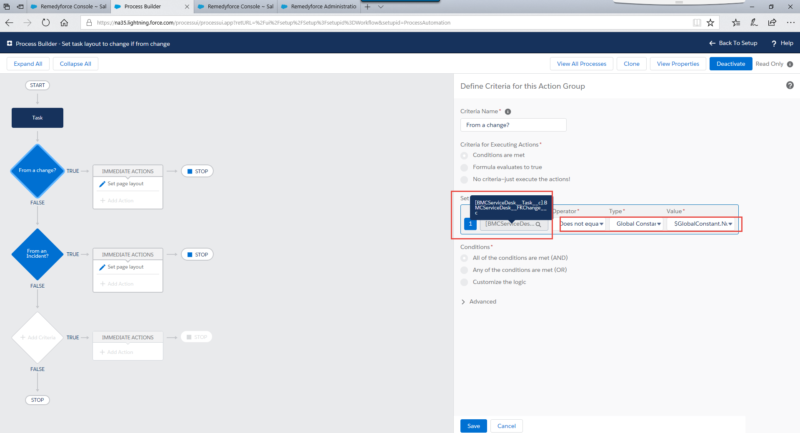The image size is (800, 433).
Task: Open the Type dropdown showing Global Constant
Action: (x=635, y=224)
